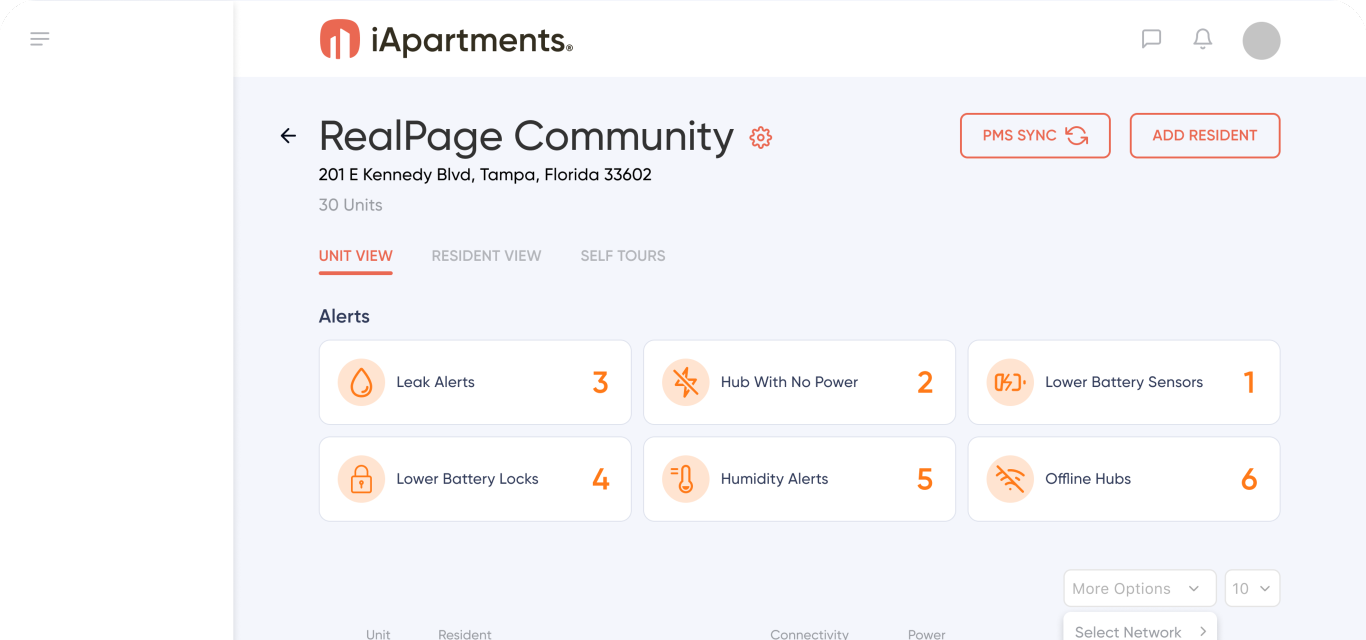Viewport: 1366px width, 640px height.
Task: Click the Lower Battery Locks padlock icon
Action: [x=361, y=479]
